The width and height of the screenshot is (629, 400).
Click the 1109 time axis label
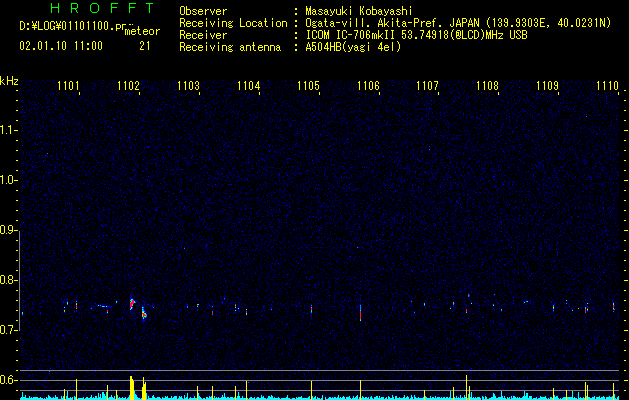click(x=548, y=85)
